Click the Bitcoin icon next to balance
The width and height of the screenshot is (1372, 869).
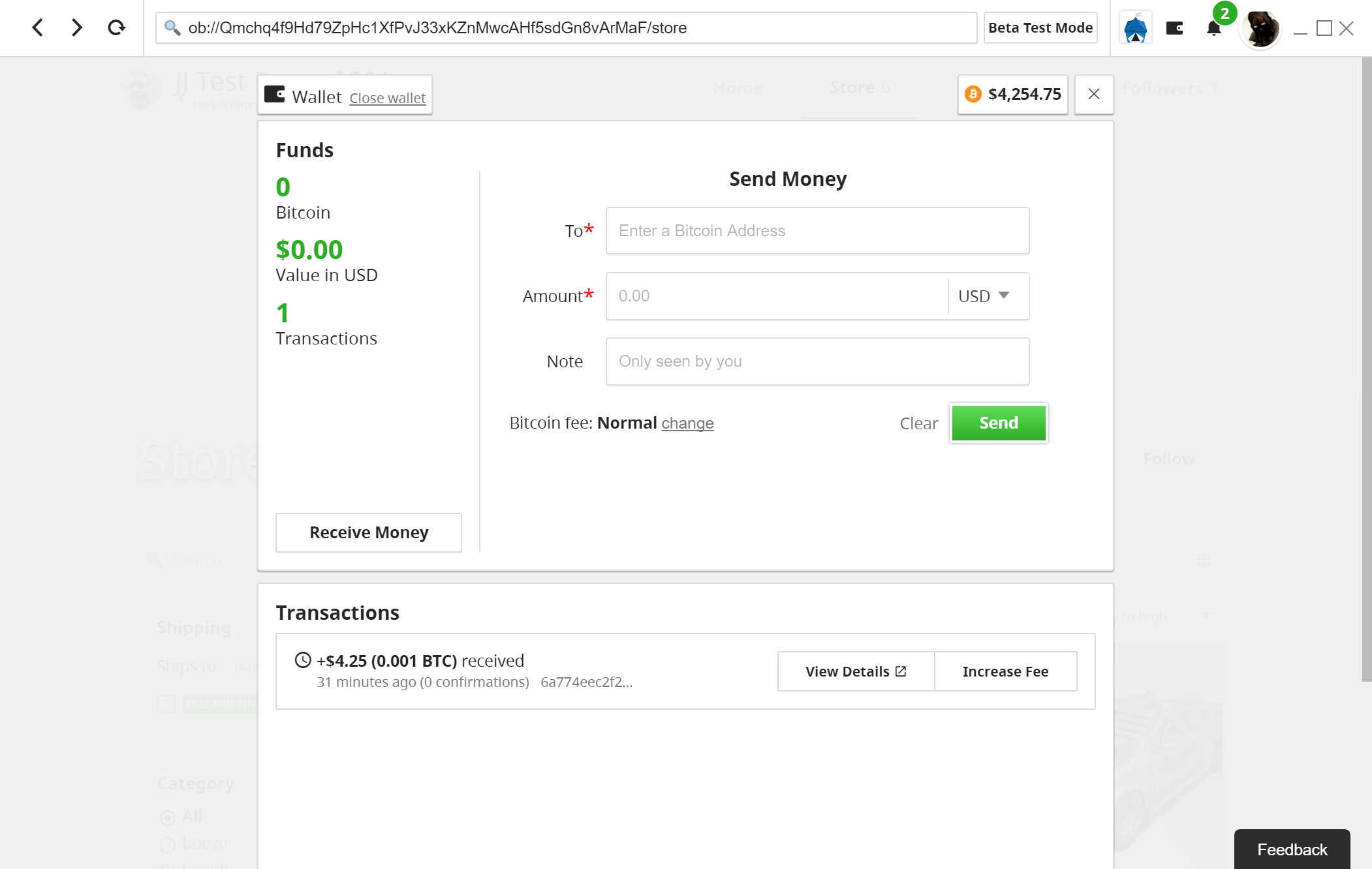973,94
